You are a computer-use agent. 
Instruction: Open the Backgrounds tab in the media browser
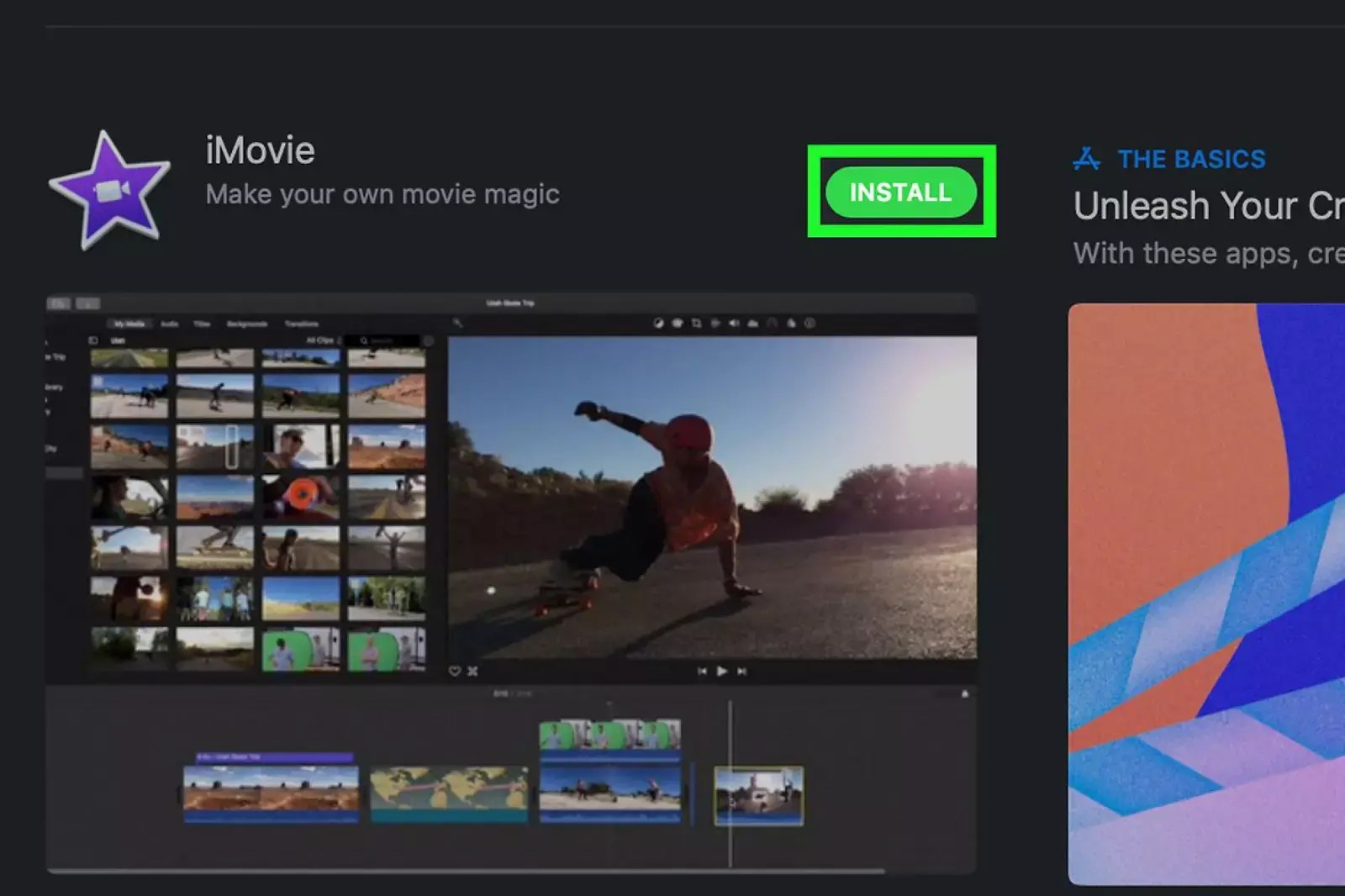(247, 324)
